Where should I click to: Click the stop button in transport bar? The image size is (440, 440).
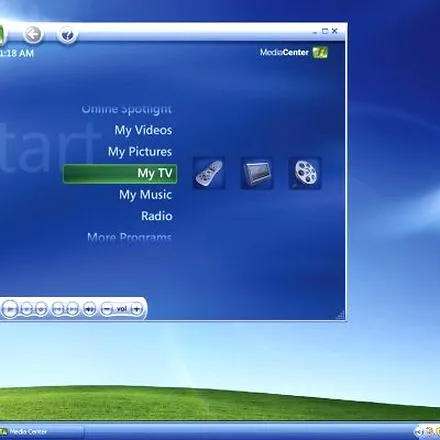coord(26,309)
